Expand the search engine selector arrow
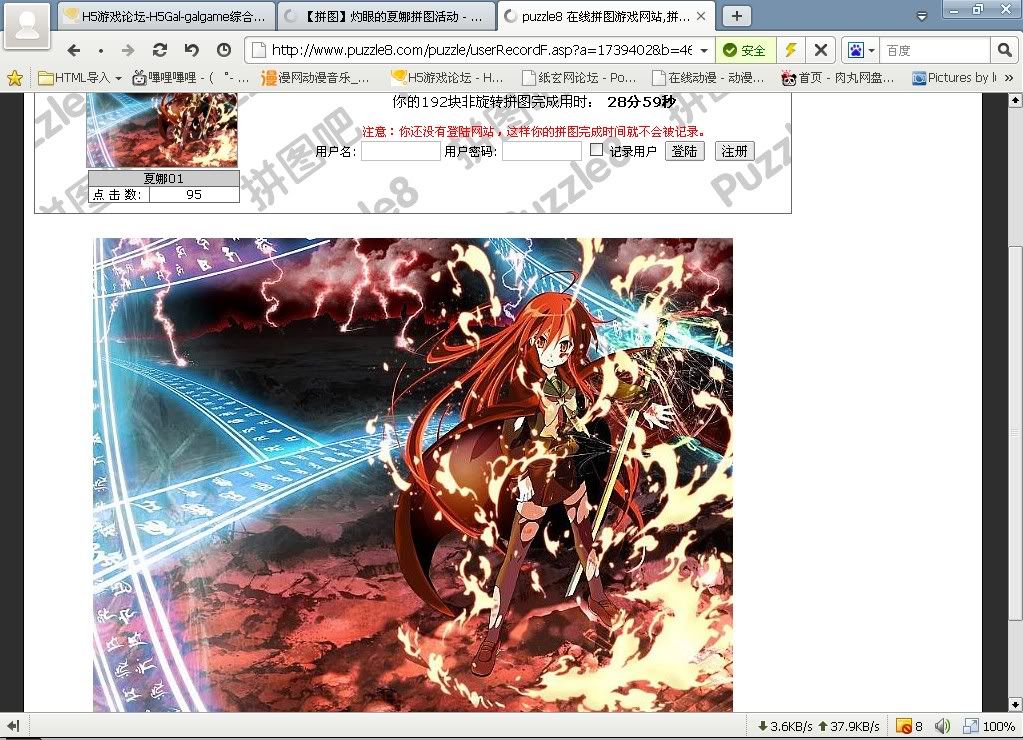 [872, 50]
